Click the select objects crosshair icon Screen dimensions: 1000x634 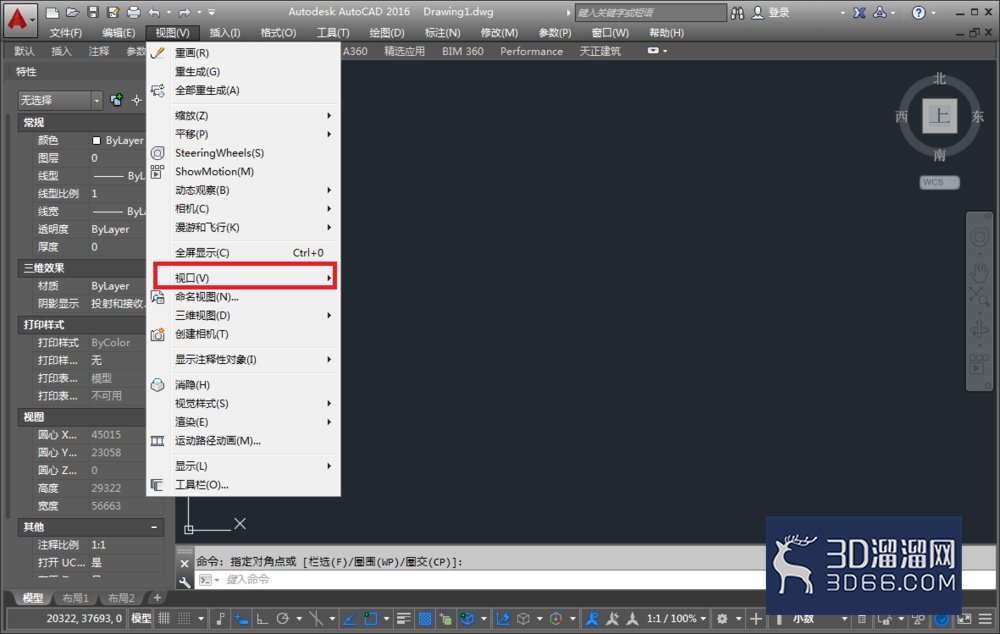136,100
